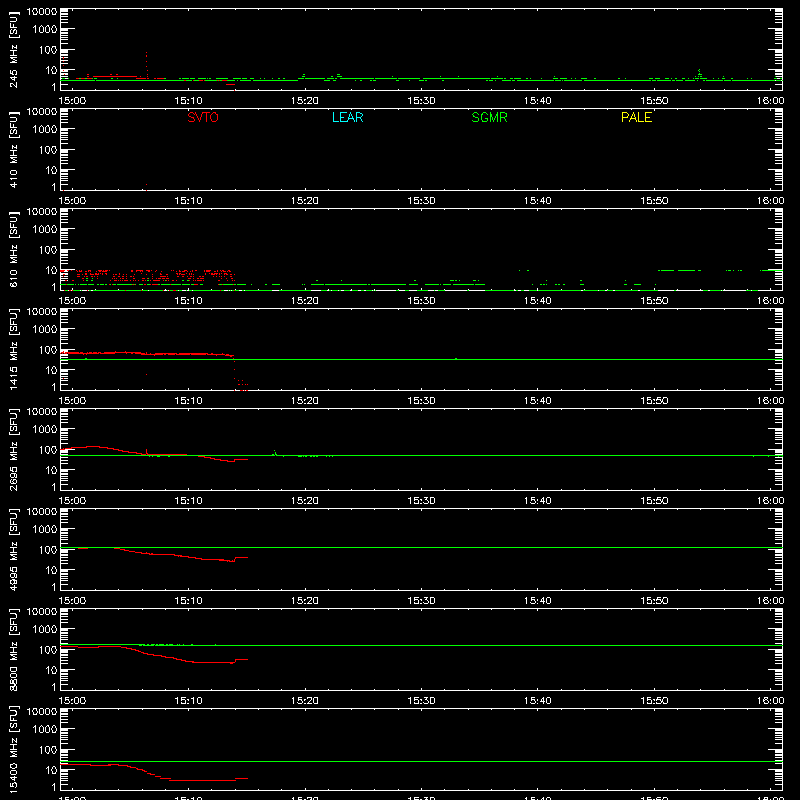
Task: Click 15:30 tick under the 245 MHz plot
Action: (x=421, y=101)
